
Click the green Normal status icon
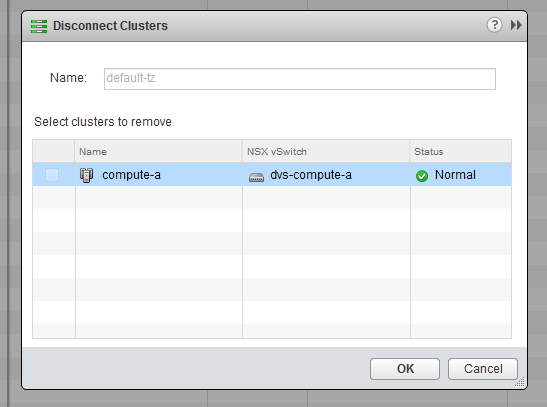[422, 176]
